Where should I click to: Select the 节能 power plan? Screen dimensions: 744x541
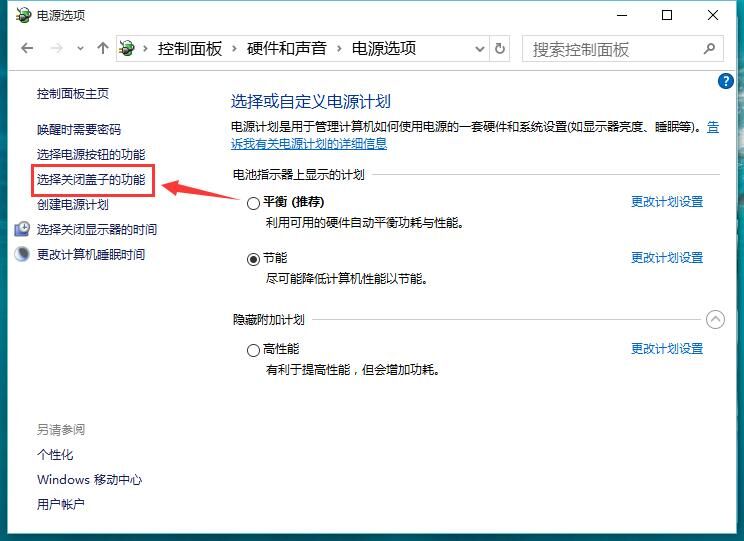point(253,258)
